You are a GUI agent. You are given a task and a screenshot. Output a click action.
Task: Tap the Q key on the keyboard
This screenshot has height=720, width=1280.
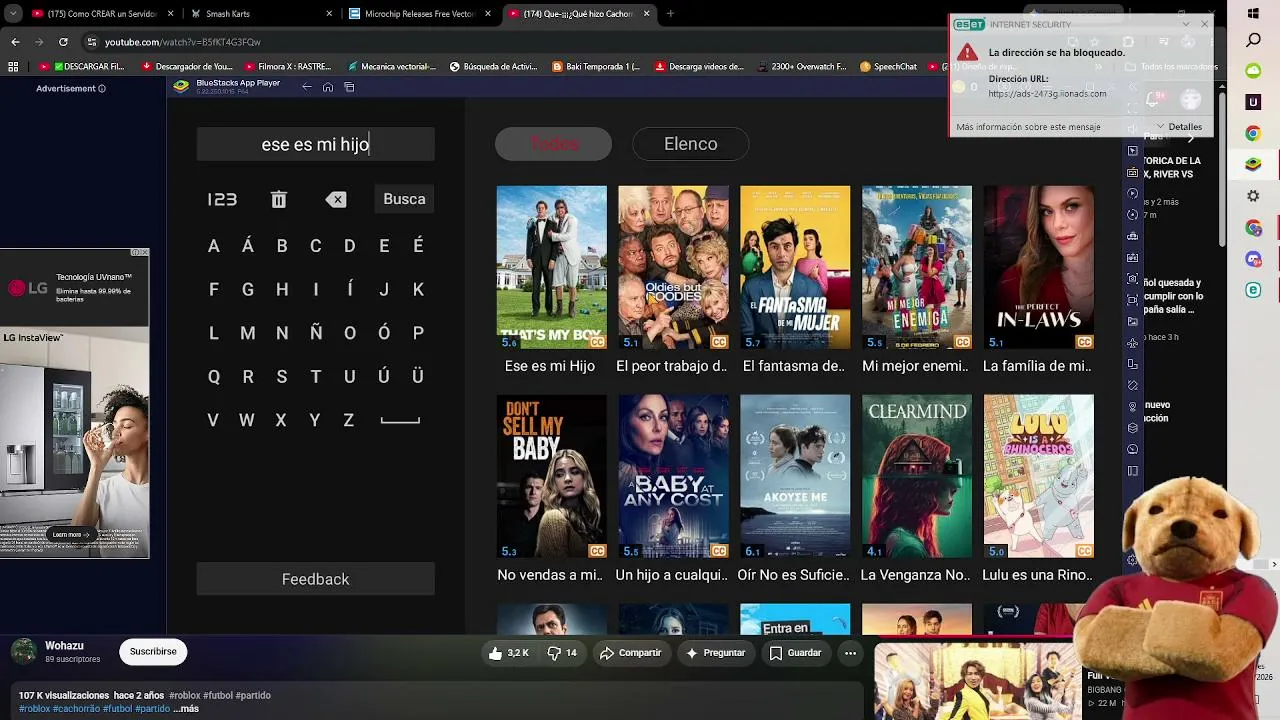(x=213, y=377)
